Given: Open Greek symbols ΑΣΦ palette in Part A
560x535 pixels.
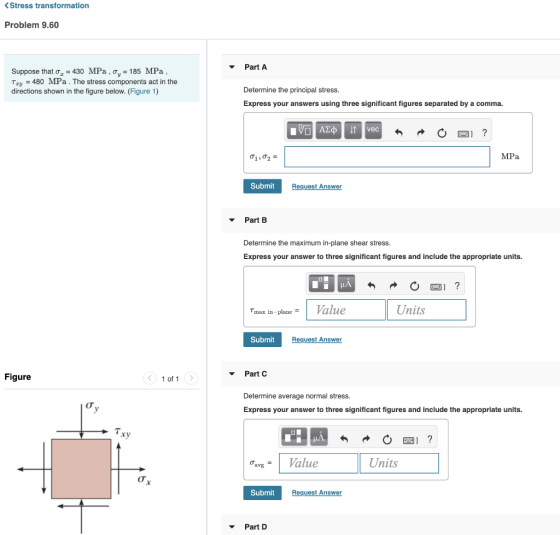Looking at the screenshot, I should [x=328, y=130].
